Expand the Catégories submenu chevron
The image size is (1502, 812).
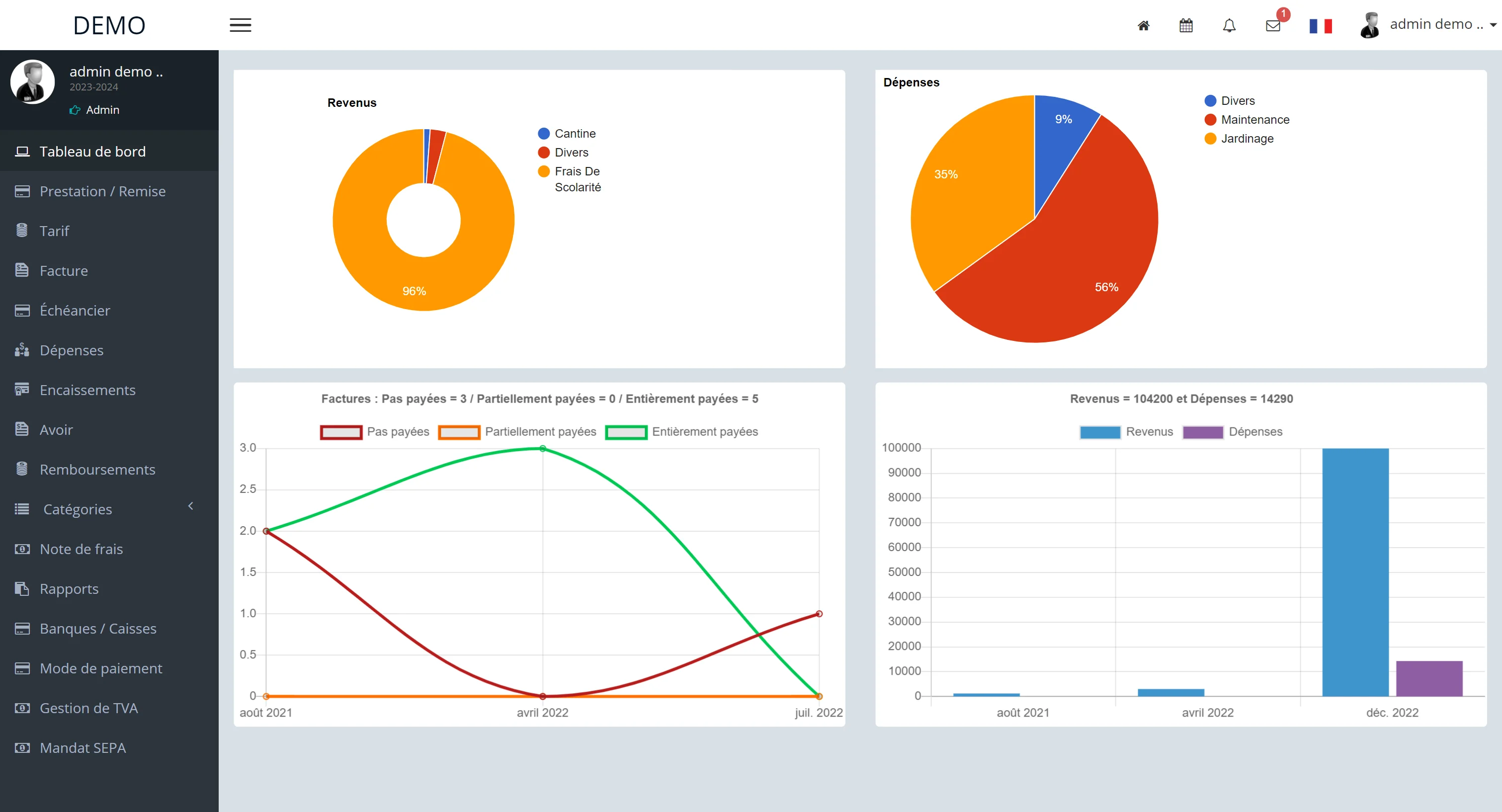click(191, 506)
